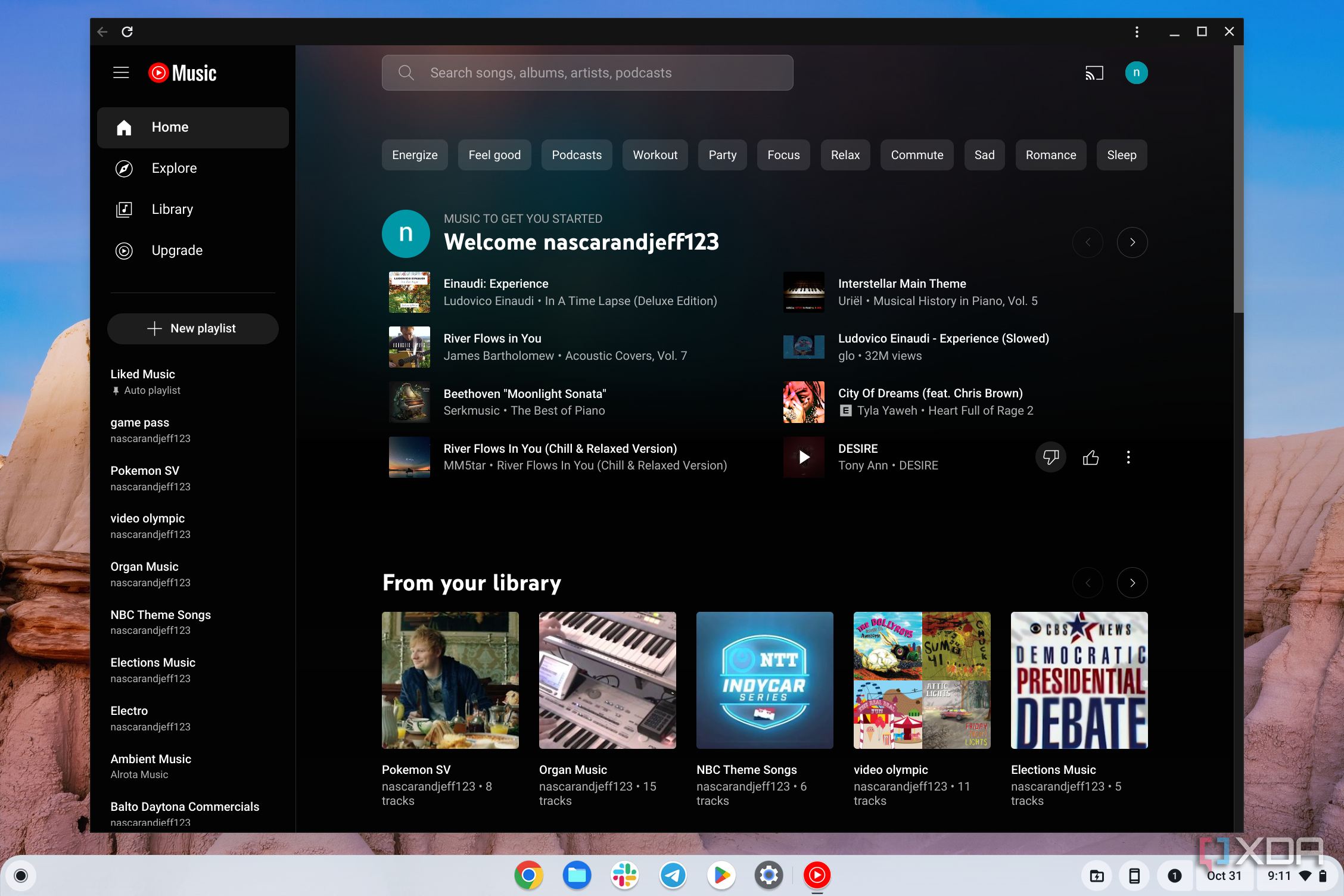Open the notification count indicator
The height and width of the screenshot is (896, 1344).
click(x=1174, y=876)
